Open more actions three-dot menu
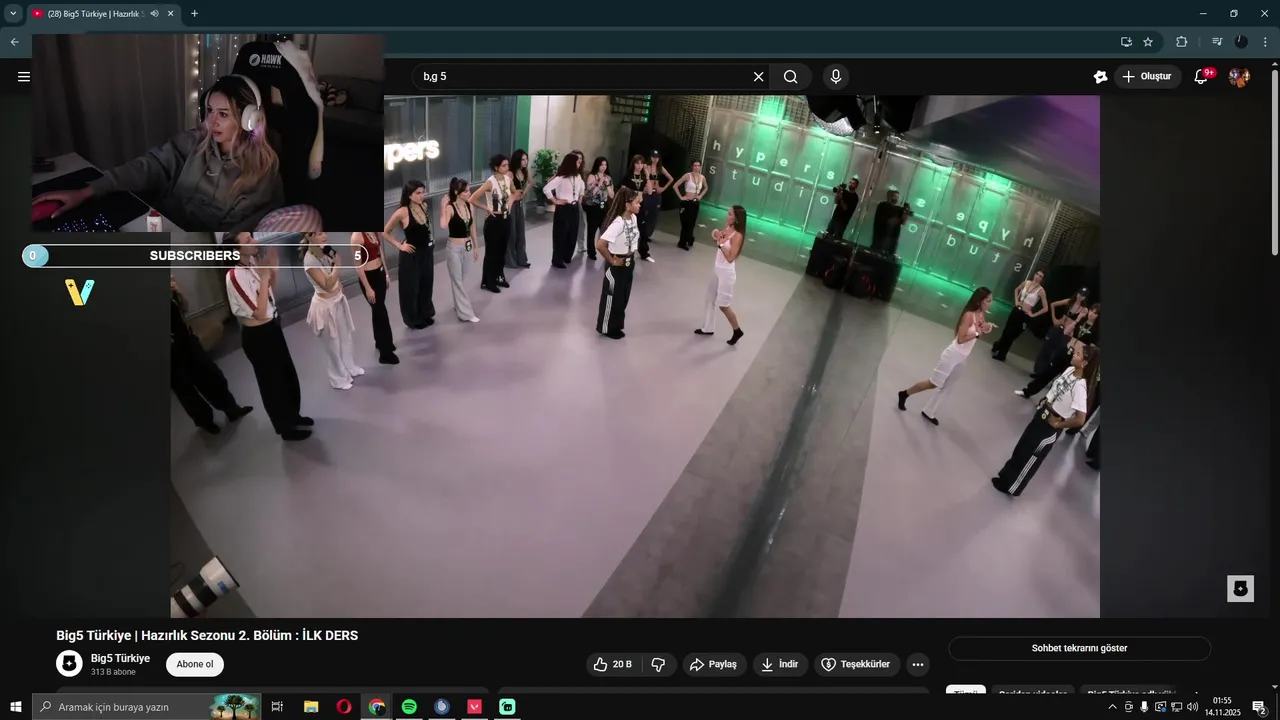The width and height of the screenshot is (1280, 720). point(918,664)
